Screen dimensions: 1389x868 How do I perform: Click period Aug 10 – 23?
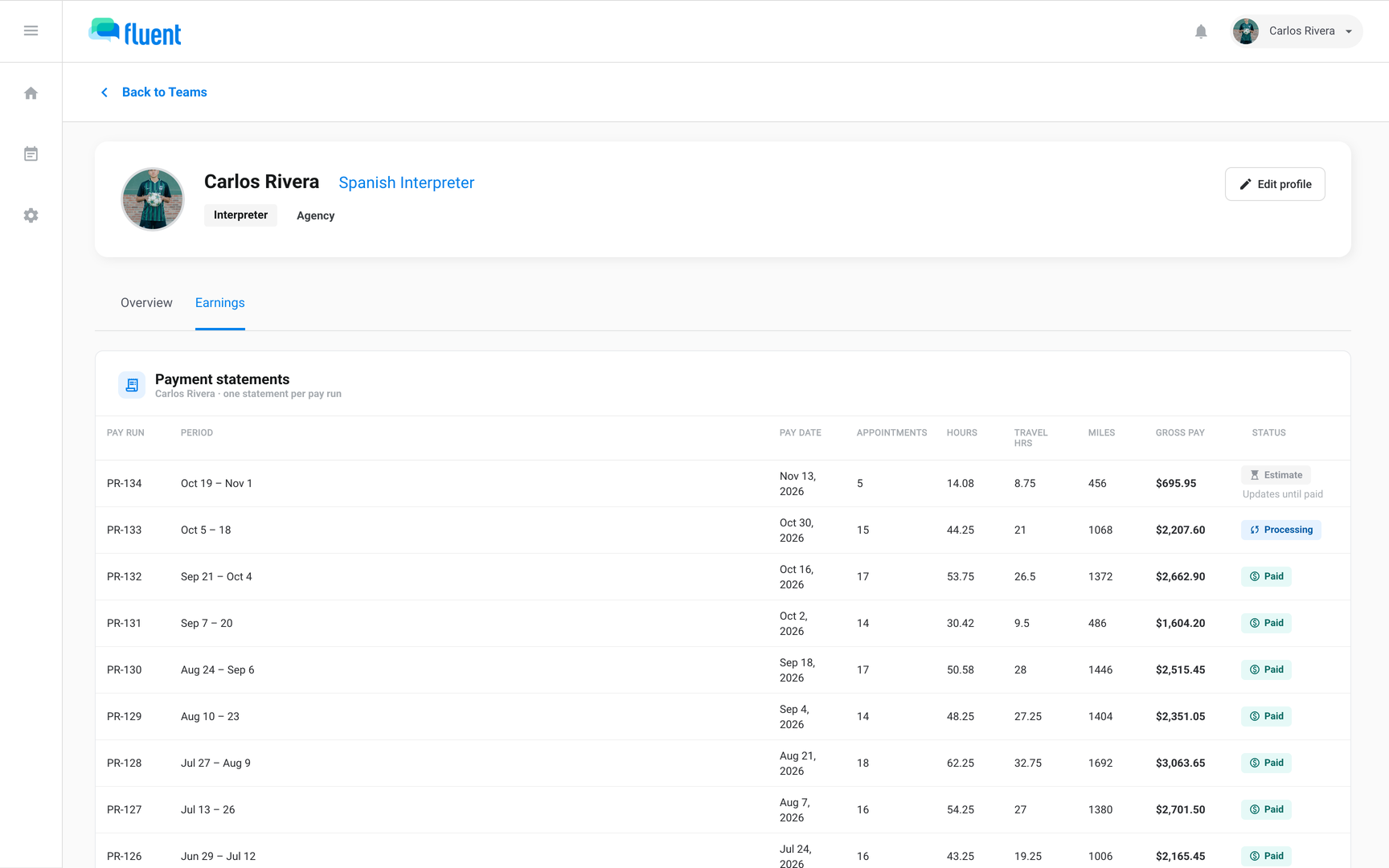pos(210,717)
